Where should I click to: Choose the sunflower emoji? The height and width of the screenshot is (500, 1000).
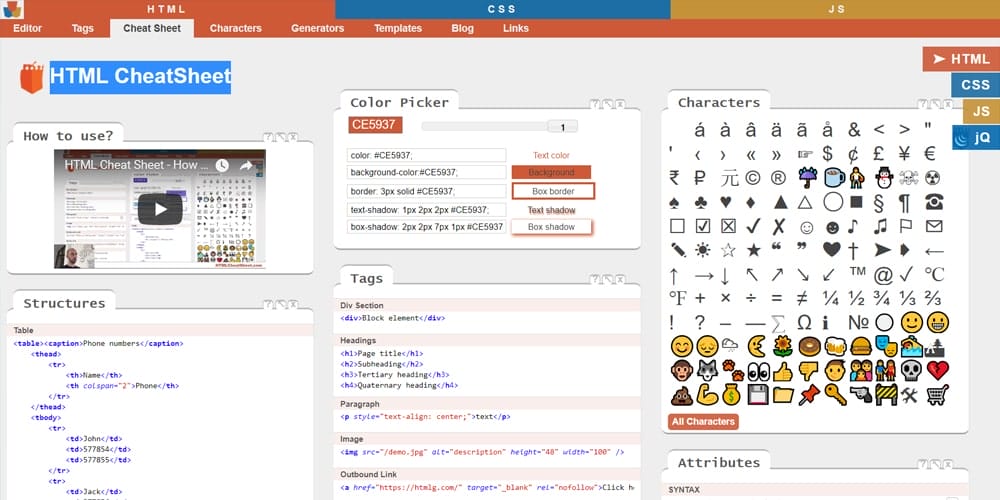(x=783, y=346)
